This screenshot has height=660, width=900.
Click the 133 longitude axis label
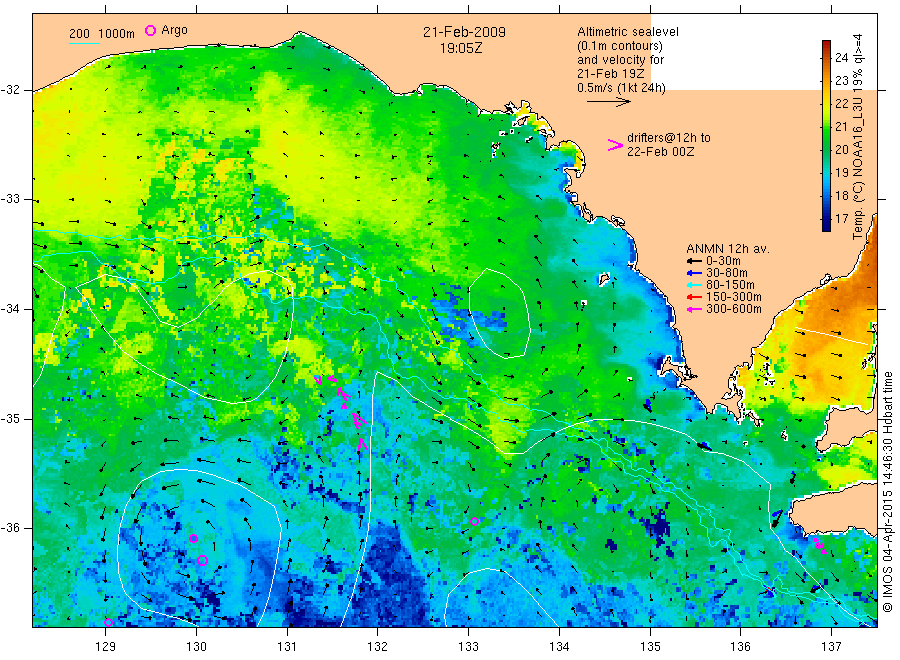(x=468, y=647)
